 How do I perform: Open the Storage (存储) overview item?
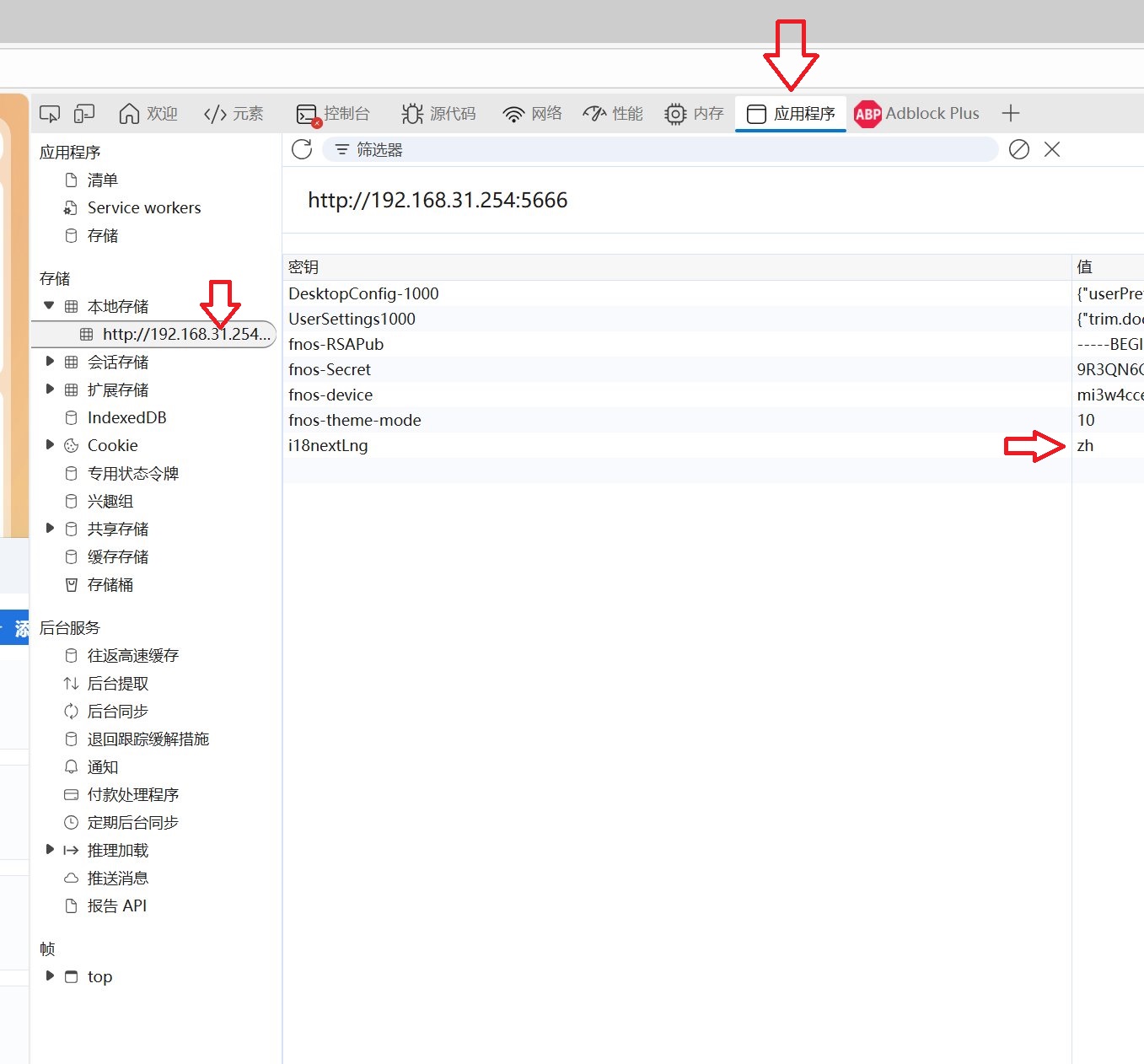tap(102, 236)
